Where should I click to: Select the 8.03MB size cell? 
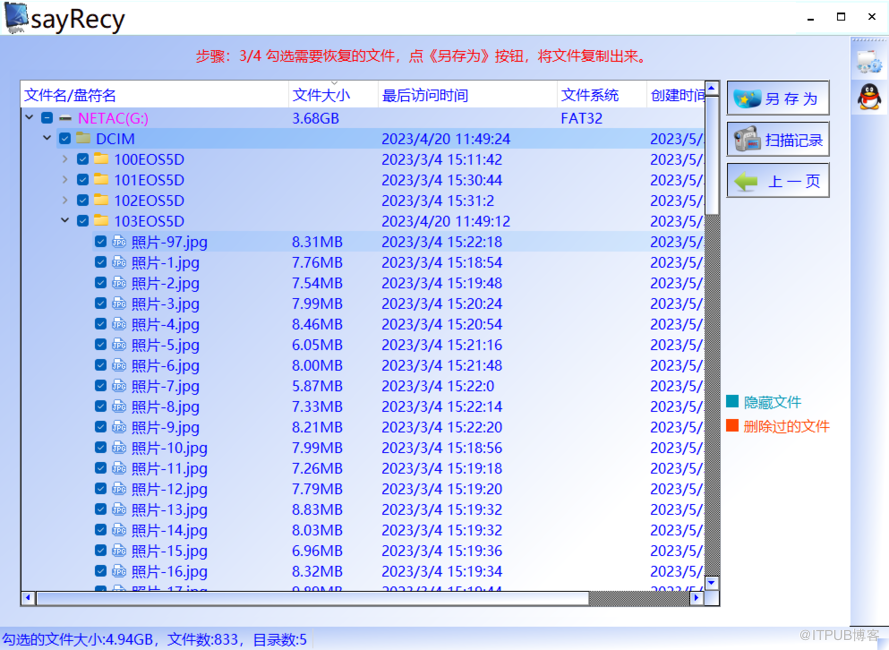(317, 530)
